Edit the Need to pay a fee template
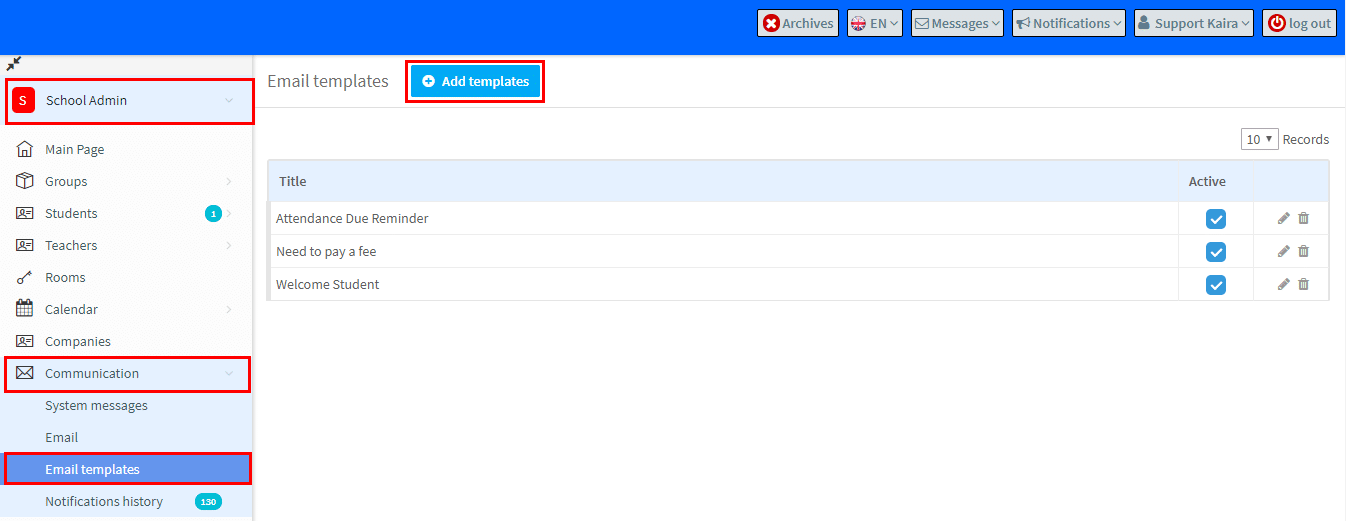 tap(1284, 251)
